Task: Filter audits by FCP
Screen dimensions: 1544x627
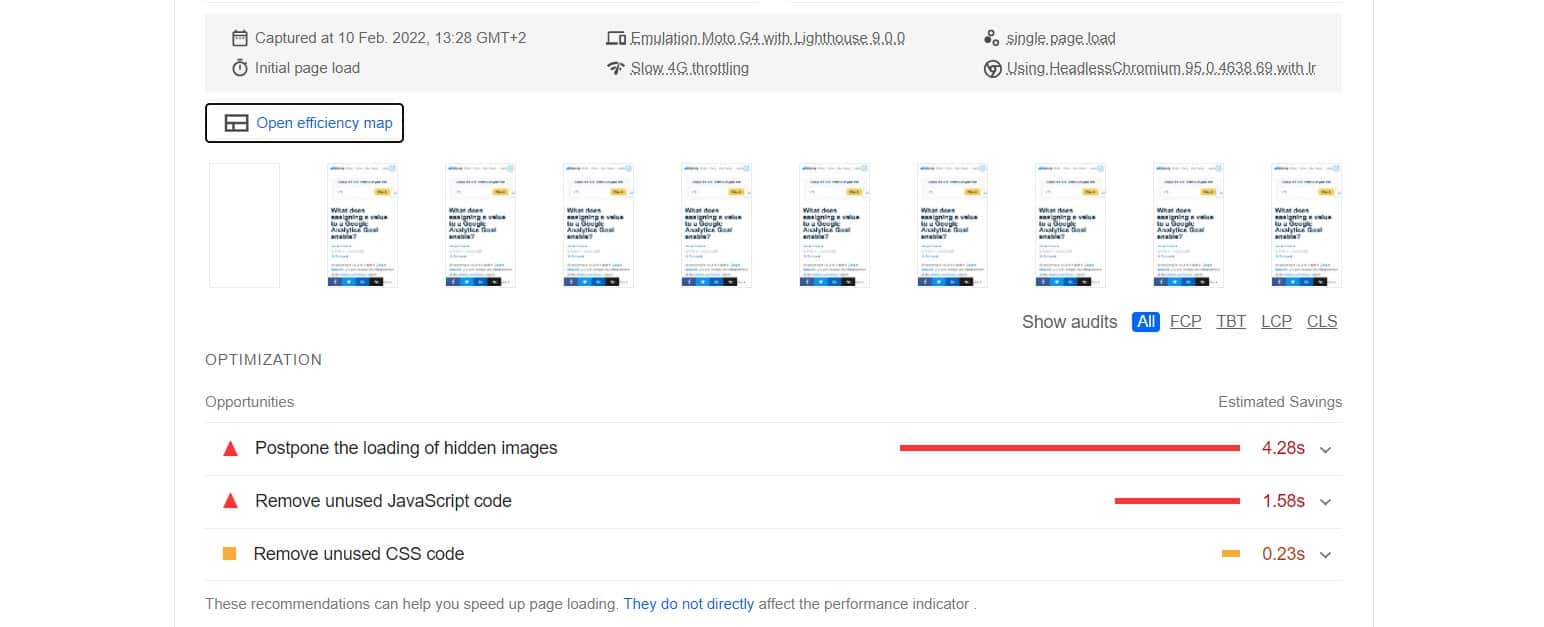Action: (1186, 321)
